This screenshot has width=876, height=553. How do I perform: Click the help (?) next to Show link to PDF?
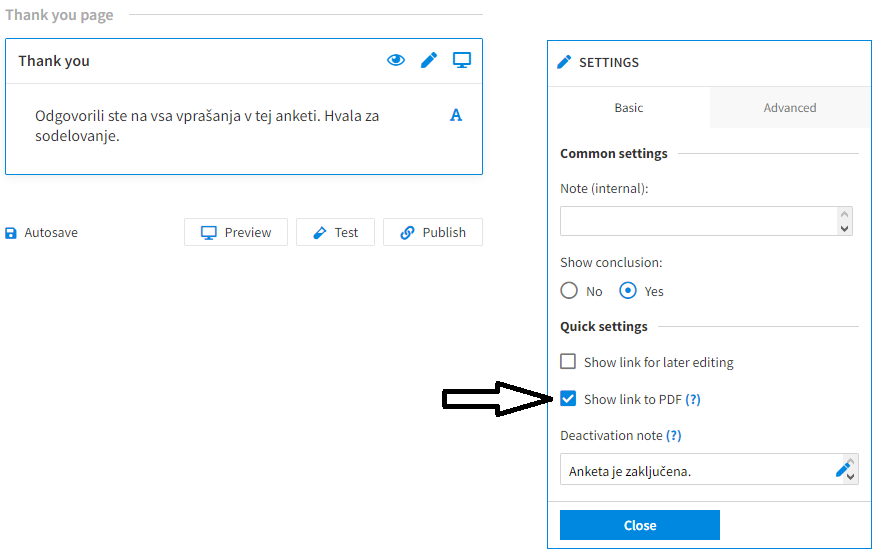point(693,399)
